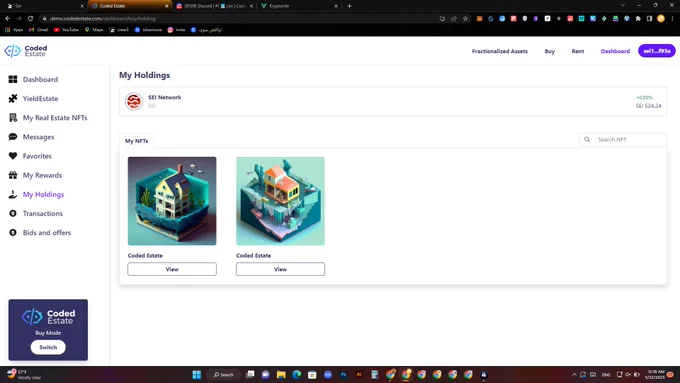680x383 pixels.
Task: Open the Rent page in top navigation
Action: [578, 51]
